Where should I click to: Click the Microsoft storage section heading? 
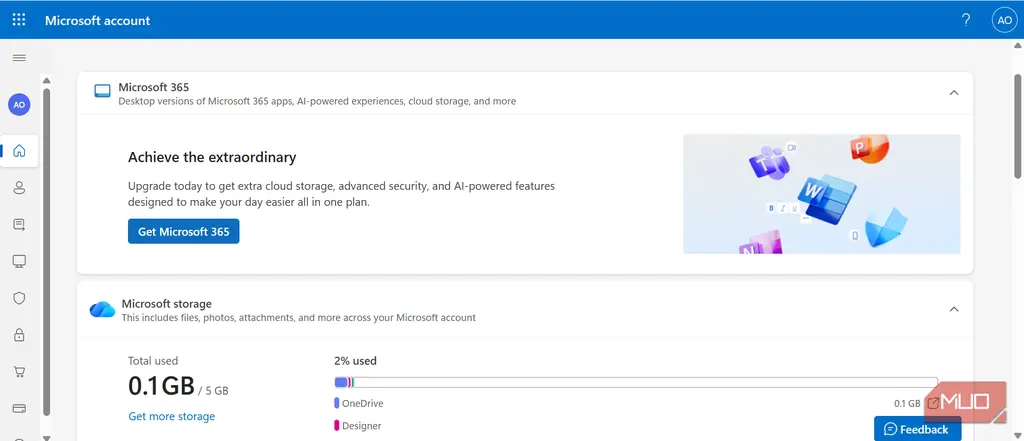(167, 304)
